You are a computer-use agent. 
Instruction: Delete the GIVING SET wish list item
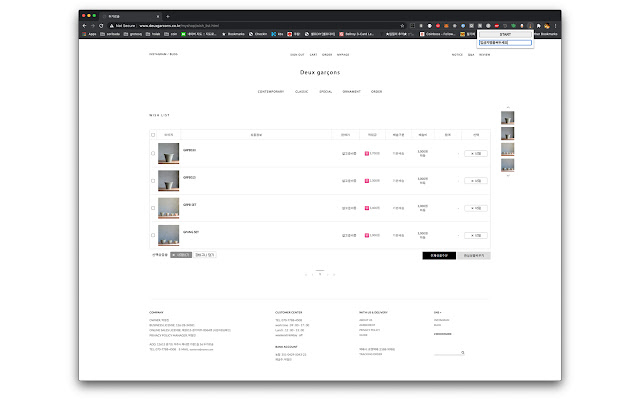point(476,236)
